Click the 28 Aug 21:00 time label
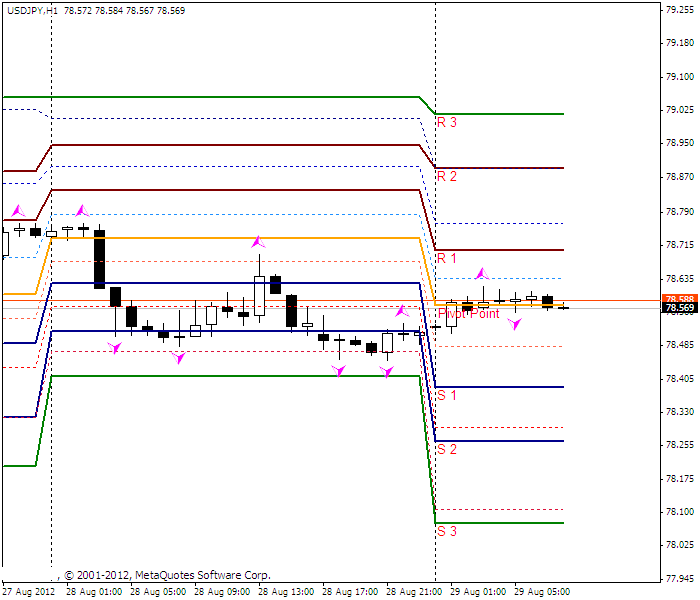The image size is (700, 600). click(414, 592)
